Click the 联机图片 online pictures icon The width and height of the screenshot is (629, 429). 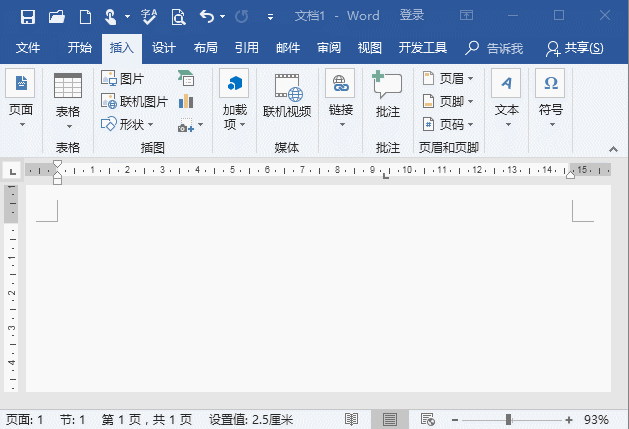134,101
